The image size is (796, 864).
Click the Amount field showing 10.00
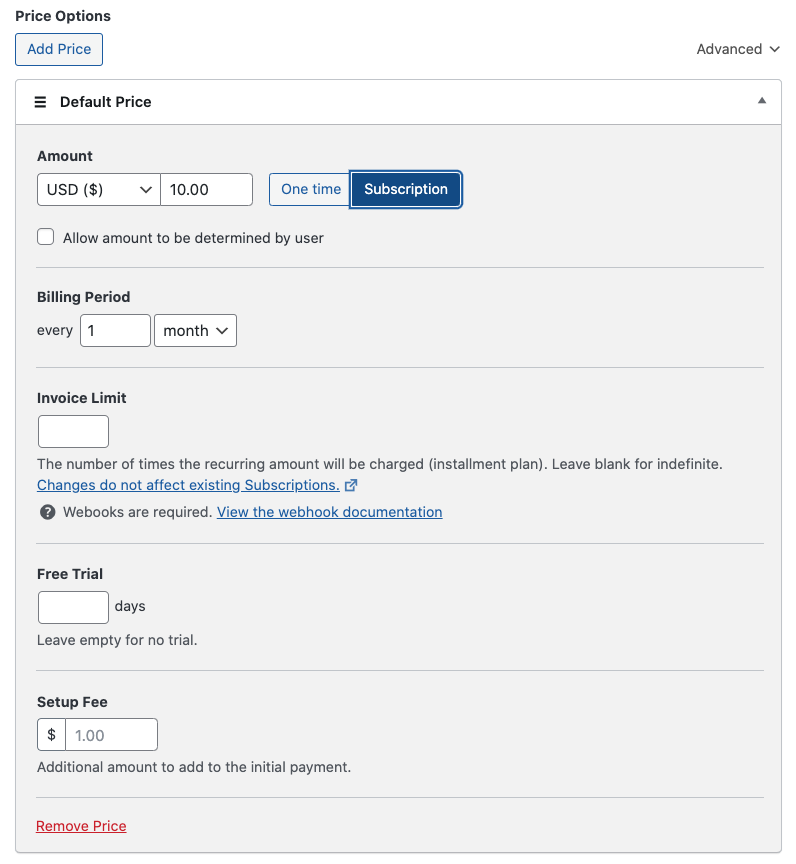(x=206, y=189)
